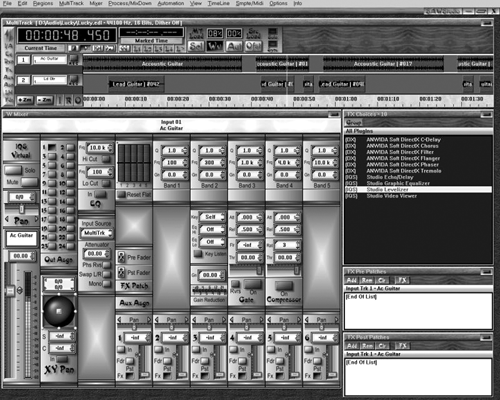Click the -Zm zoom out button

(x=44, y=100)
